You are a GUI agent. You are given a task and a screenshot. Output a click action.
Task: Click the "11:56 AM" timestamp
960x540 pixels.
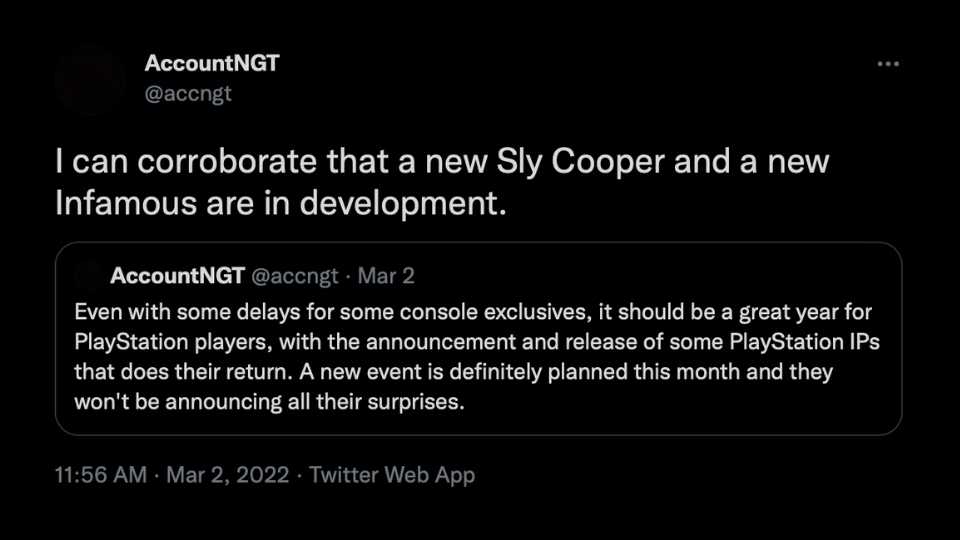(100, 475)
